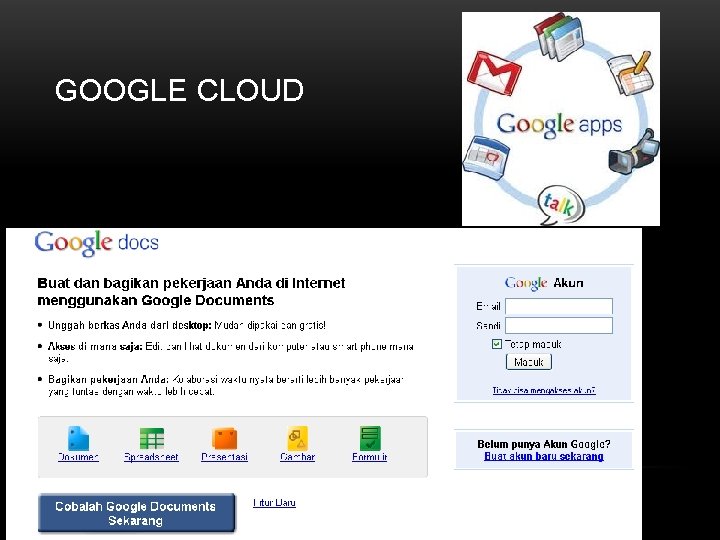Open the Dokumen link
Image resolution: width=720 pixels, height=540 pixels.
[x=78, y=457]
